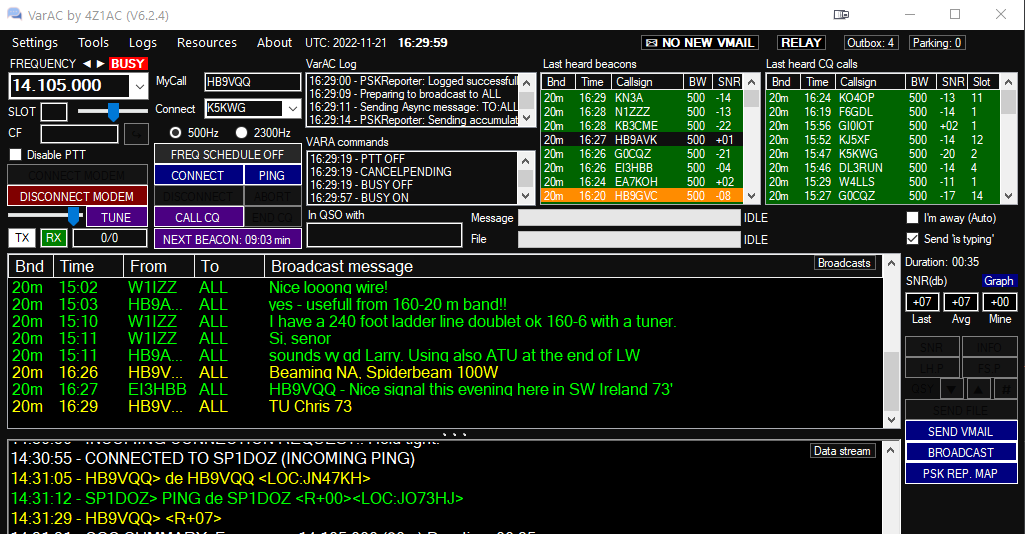The height and width of the screenshot is (534, 1025).
Task: Click the three-dot panel splitter handle
Action: pyautogui.click(x=454, y=434)
